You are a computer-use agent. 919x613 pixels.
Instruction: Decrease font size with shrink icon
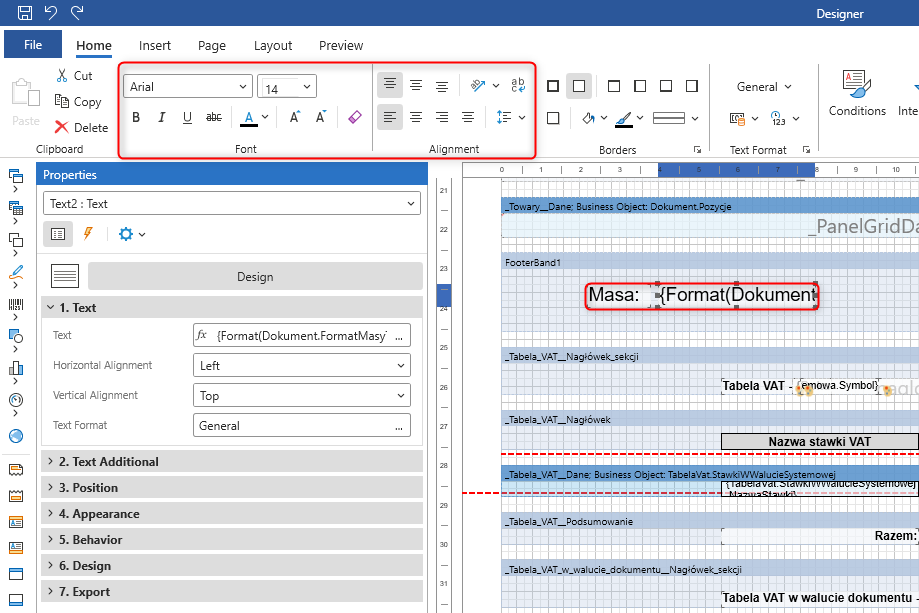[321, 117]
